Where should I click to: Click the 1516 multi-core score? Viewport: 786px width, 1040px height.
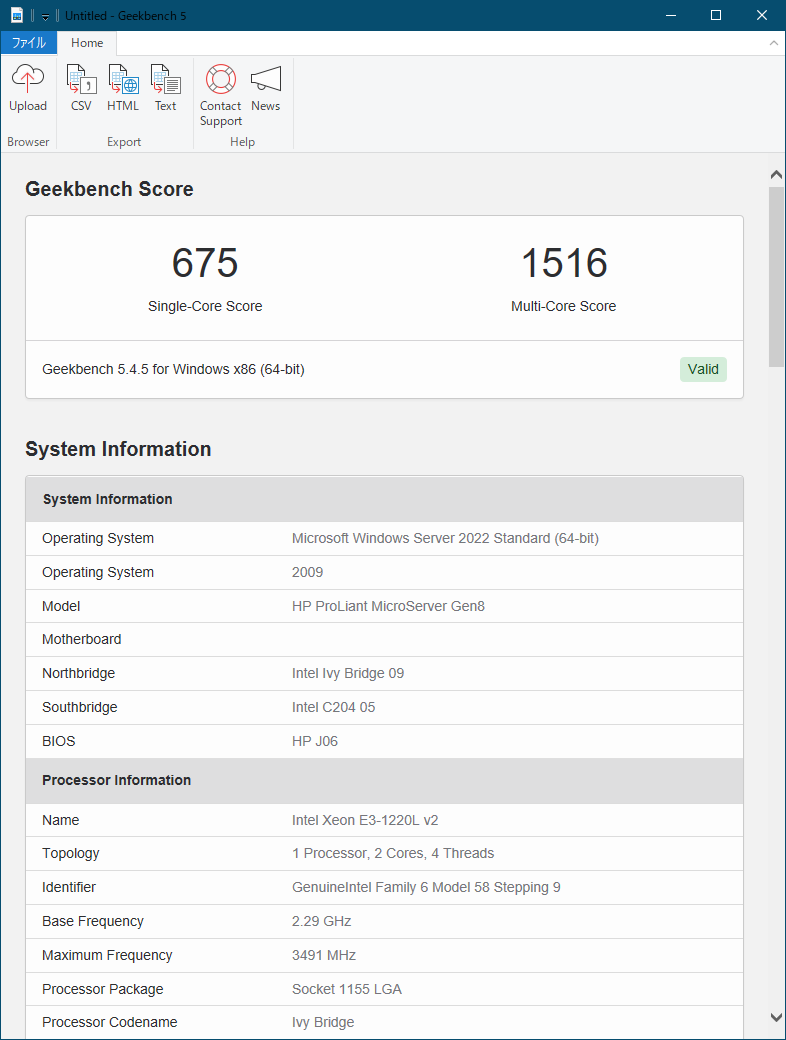(564, 263)
